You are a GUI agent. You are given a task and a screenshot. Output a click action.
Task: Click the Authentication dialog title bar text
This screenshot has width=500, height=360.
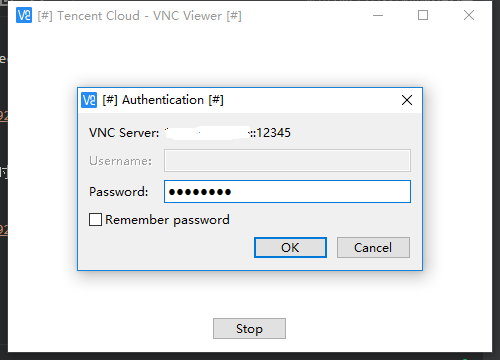[163, 100]
